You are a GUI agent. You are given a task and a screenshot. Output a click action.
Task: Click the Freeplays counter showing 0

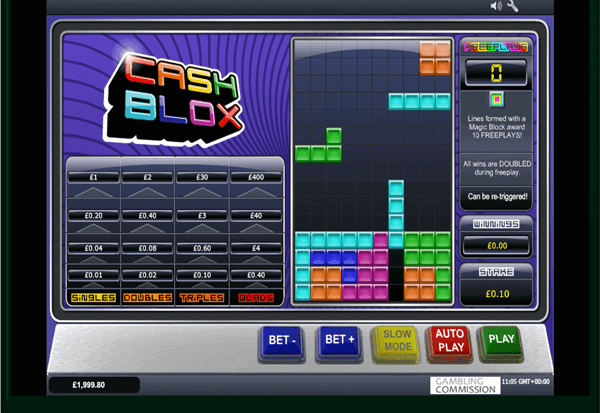point(496,73)
